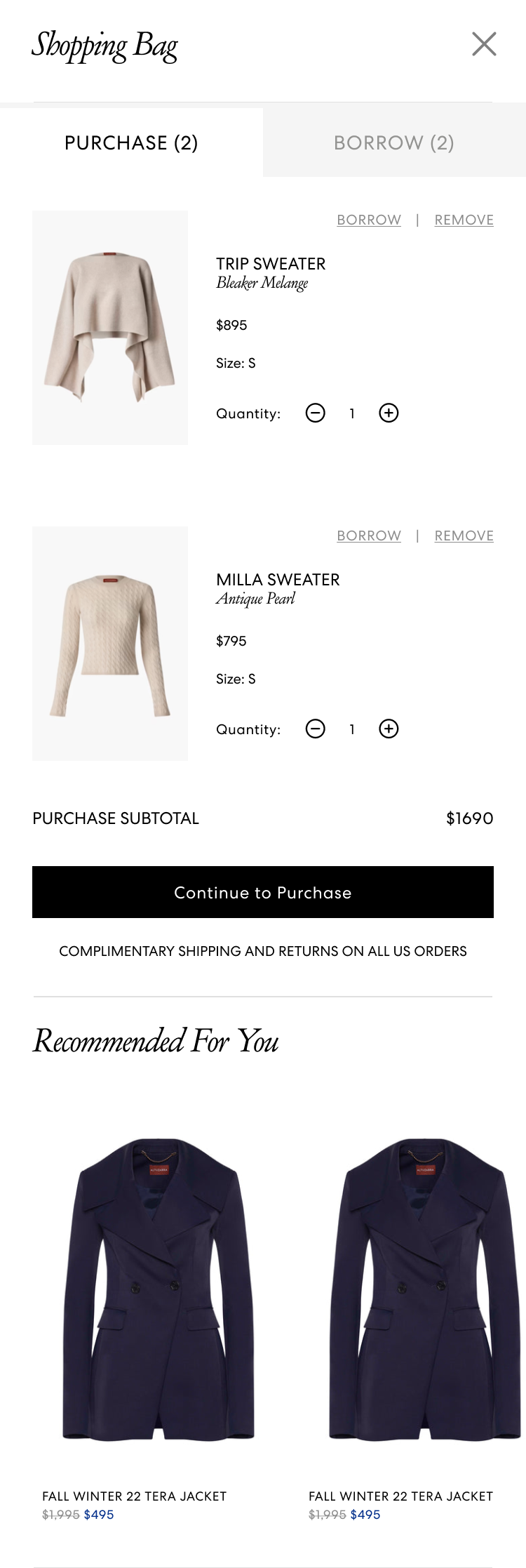Decrease Trip Sweater quantity with minus icon
This screenshot has width=526, height=1568.
click(316, 413)
